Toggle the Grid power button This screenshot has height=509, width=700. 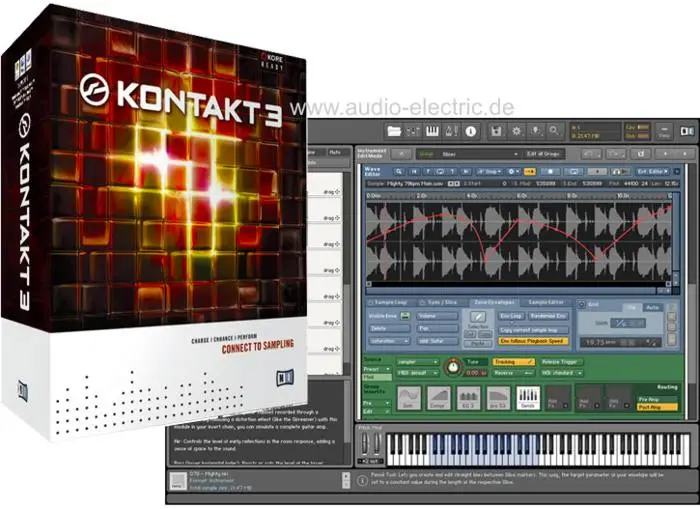click(x=582, y=305)
